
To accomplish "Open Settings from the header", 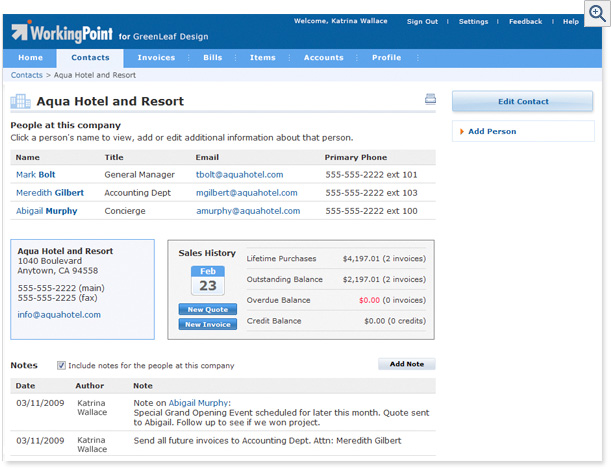I will pos(473,22).
